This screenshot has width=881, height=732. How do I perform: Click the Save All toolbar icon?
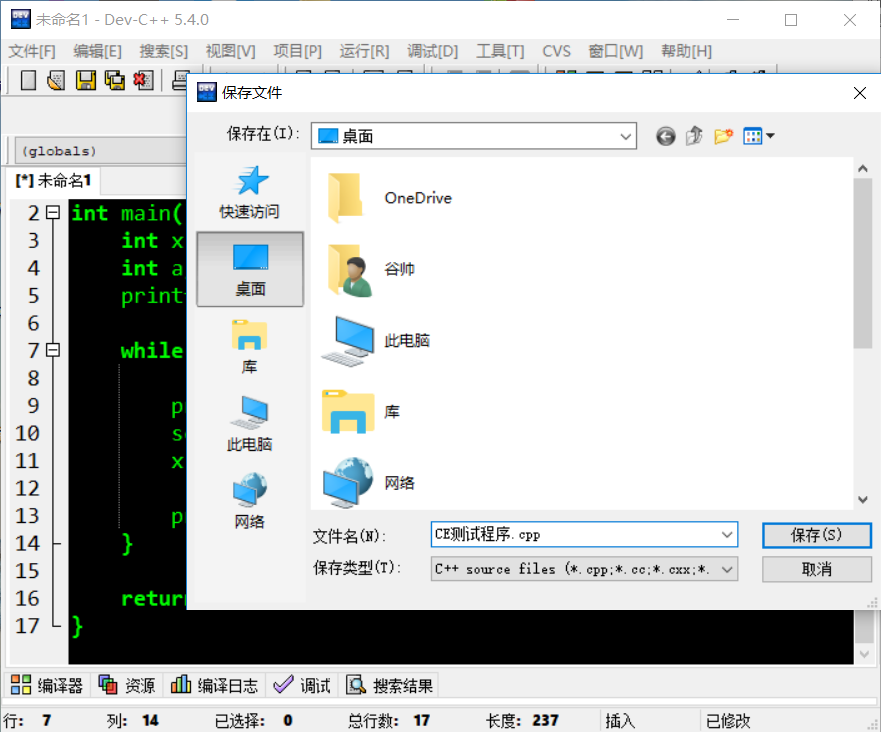[x=115, y=80]
